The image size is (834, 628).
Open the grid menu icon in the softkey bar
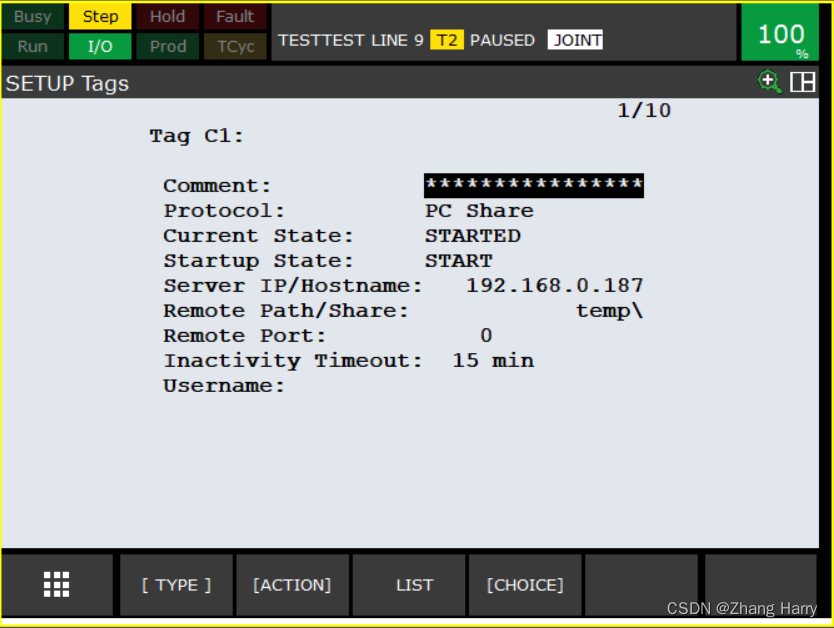56,584
